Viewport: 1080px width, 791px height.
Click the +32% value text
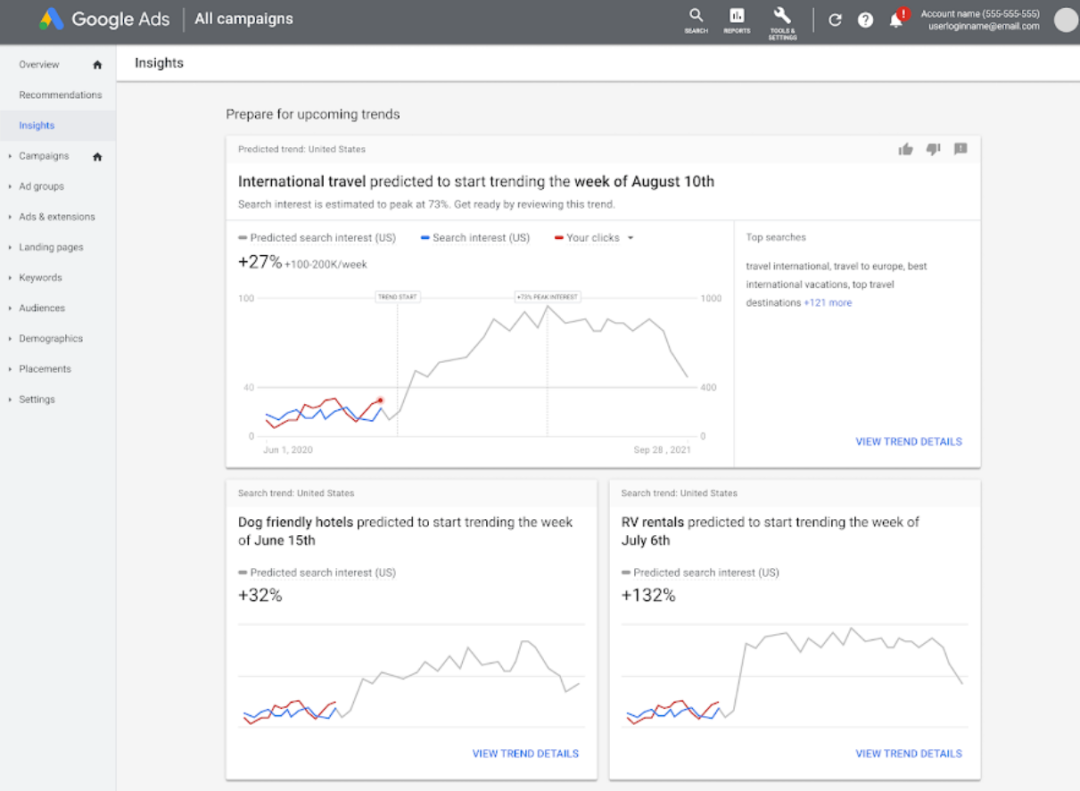point(260,595)
